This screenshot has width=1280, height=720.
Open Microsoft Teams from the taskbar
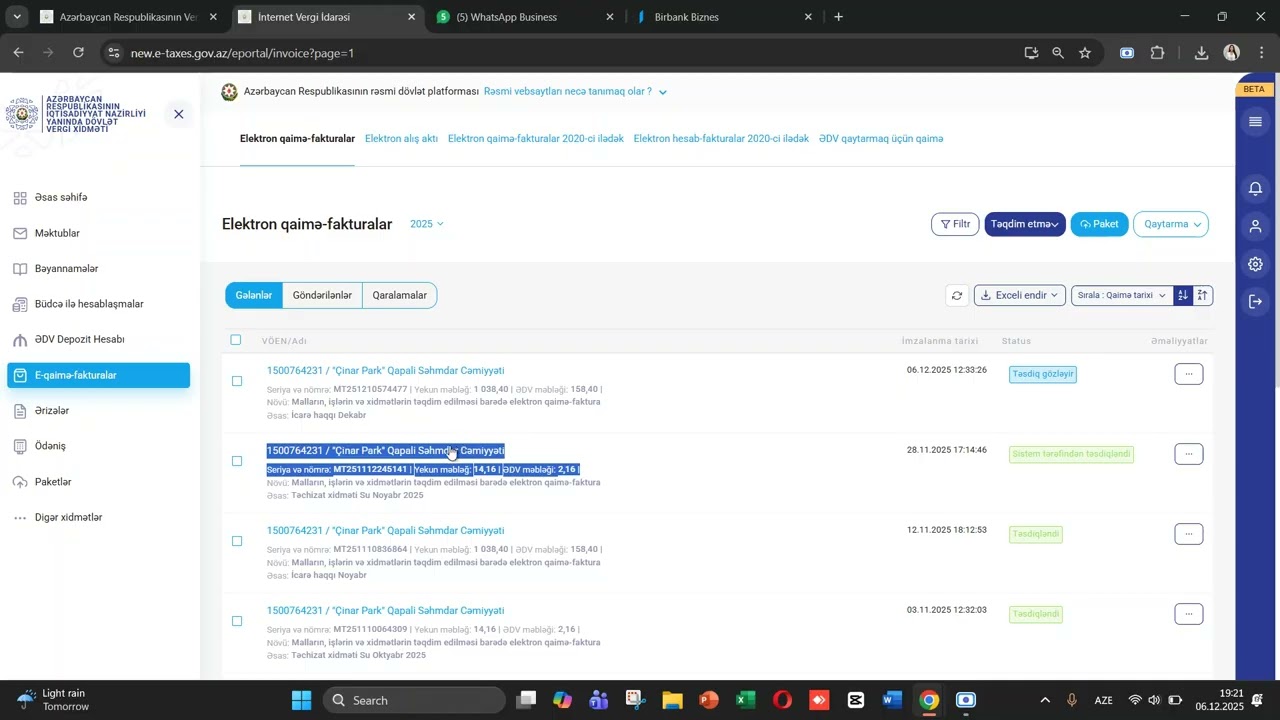pos(599,700)
